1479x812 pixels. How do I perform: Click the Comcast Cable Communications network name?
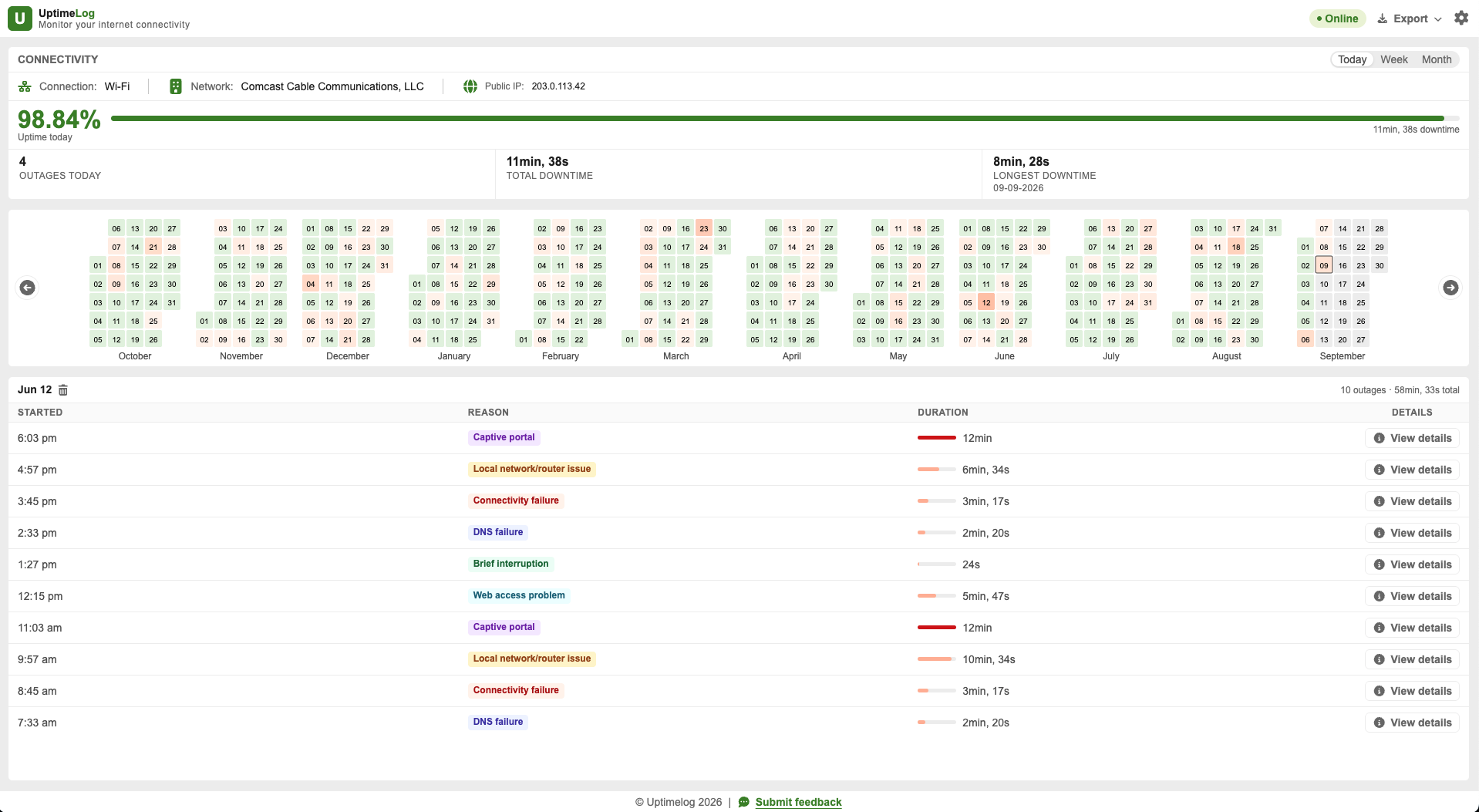pos(332,86)
